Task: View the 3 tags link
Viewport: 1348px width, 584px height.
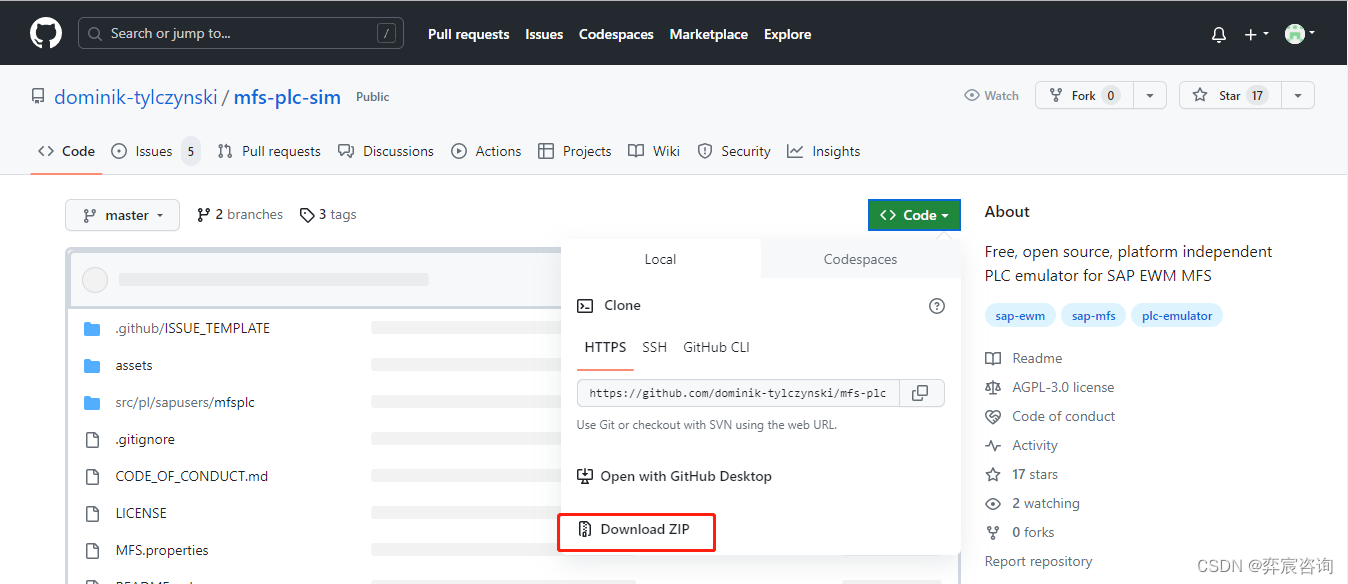Action: [x=328, y=215]
